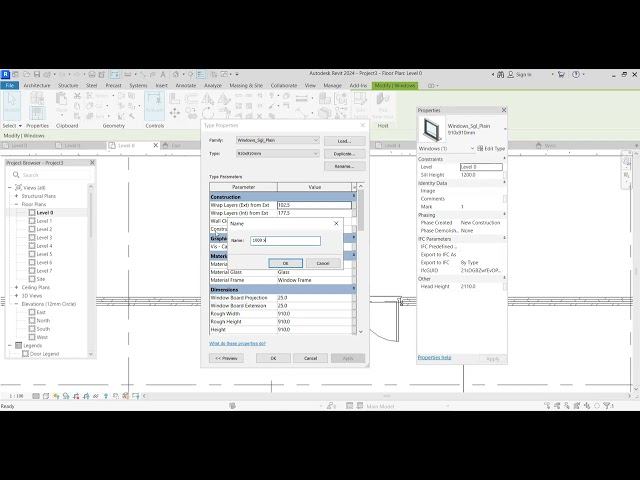This screenshot has width=640, height=480.
Task: Click the Type Parameters vertical scrollbar
Action: (x=360, y=259)
